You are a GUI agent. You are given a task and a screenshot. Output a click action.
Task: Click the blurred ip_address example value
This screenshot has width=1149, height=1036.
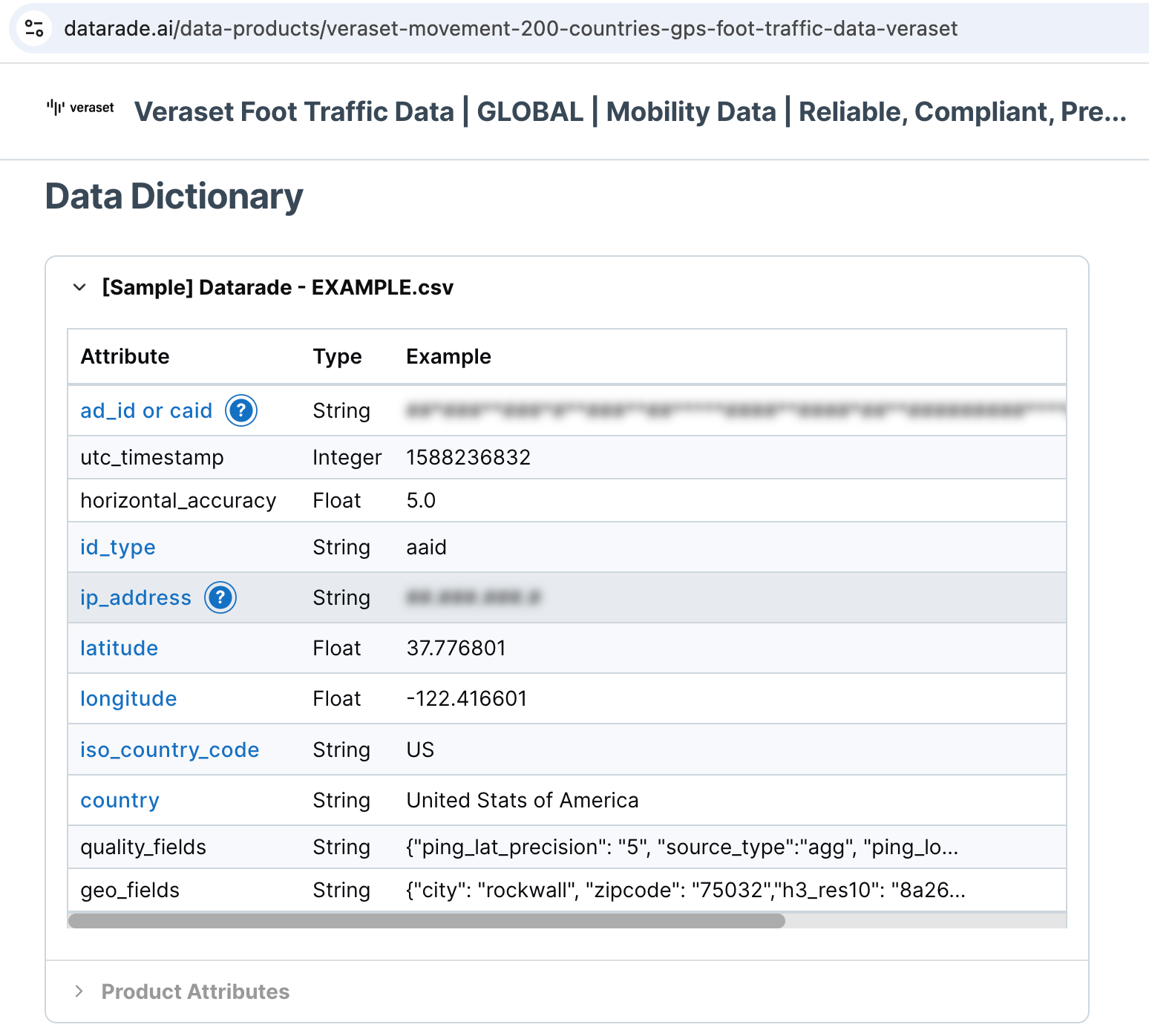474,597
